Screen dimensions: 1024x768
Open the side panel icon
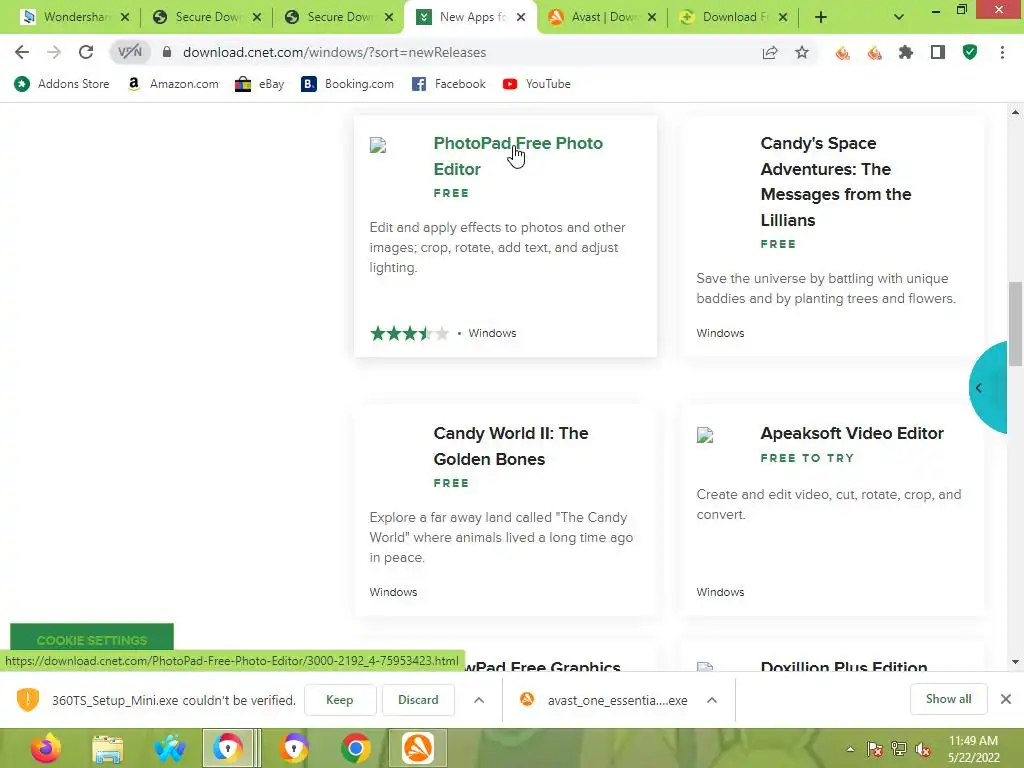[x=938, y=52]
